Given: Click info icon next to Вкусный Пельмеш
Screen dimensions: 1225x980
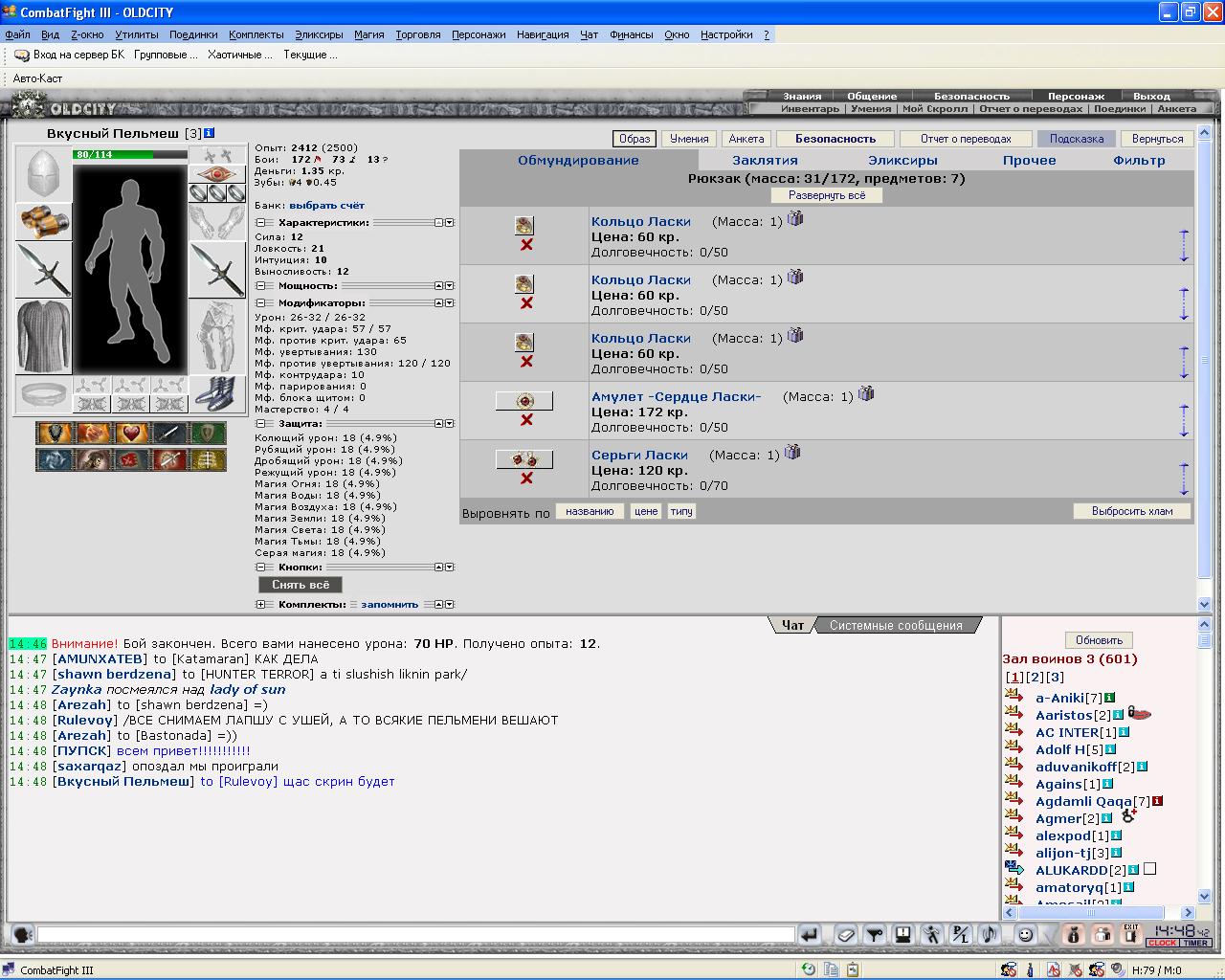Looking at the screenshot, I should click(210, 134).
